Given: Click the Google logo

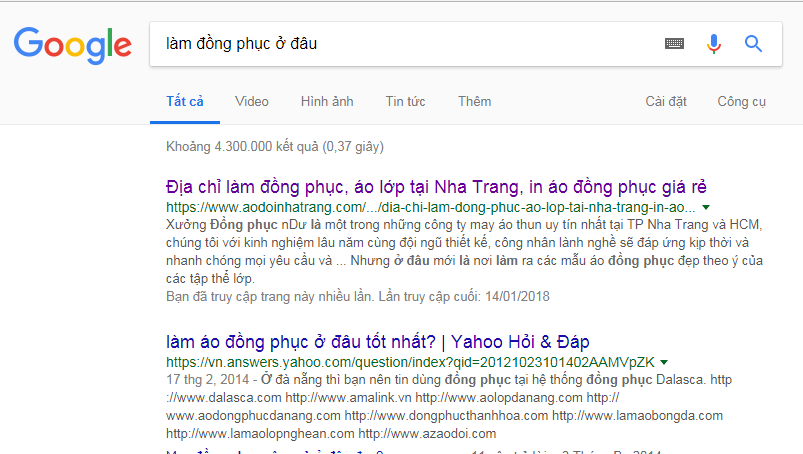Looking at the screenshot, I should [73, 46].
